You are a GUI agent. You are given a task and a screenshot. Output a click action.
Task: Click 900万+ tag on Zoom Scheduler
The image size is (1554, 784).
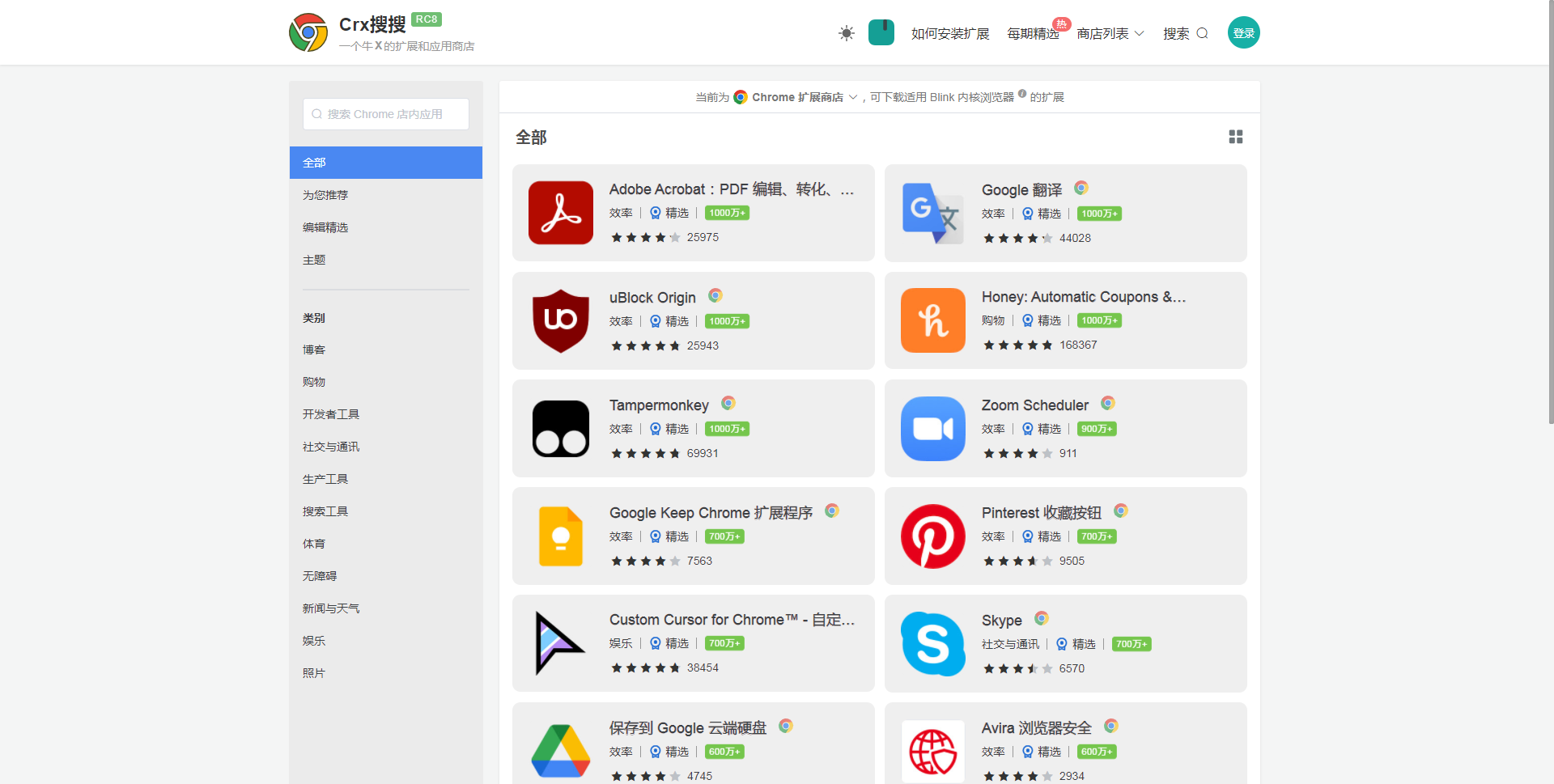click(x=1097, y=429)
